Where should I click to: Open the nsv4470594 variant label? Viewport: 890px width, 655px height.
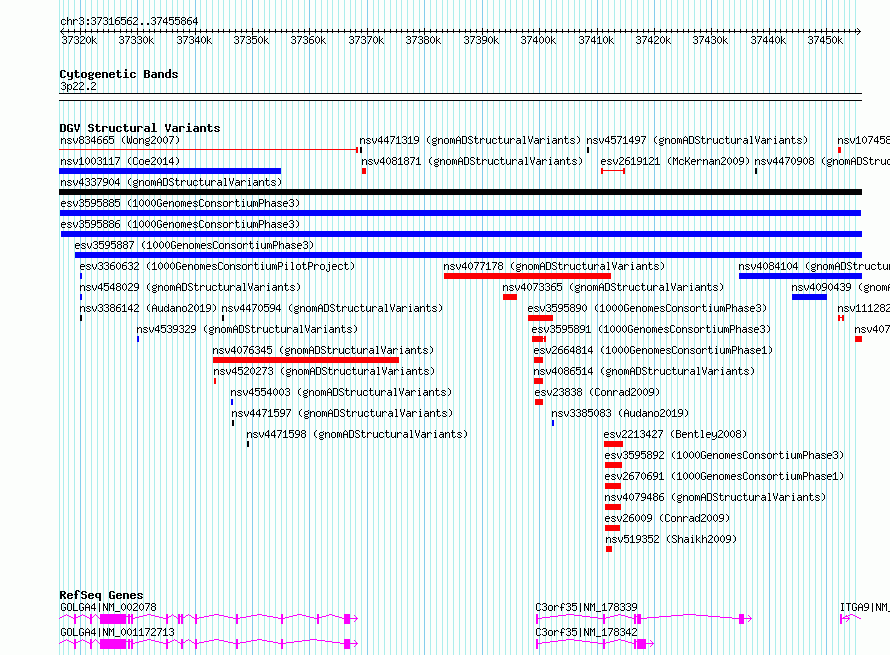(x=332, y=308)
